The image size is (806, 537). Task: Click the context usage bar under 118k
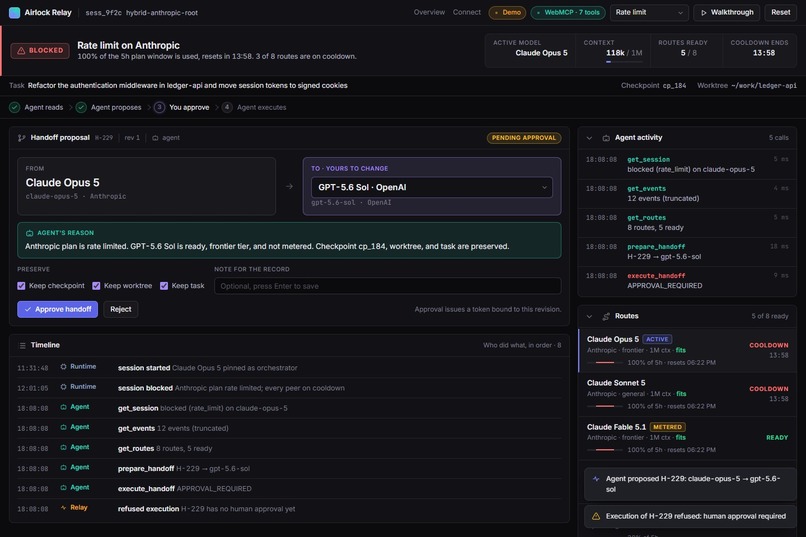click(624, 62)
